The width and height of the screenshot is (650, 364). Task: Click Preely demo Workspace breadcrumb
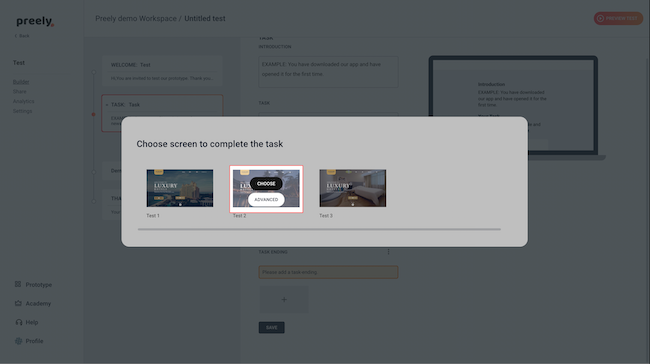136,19
